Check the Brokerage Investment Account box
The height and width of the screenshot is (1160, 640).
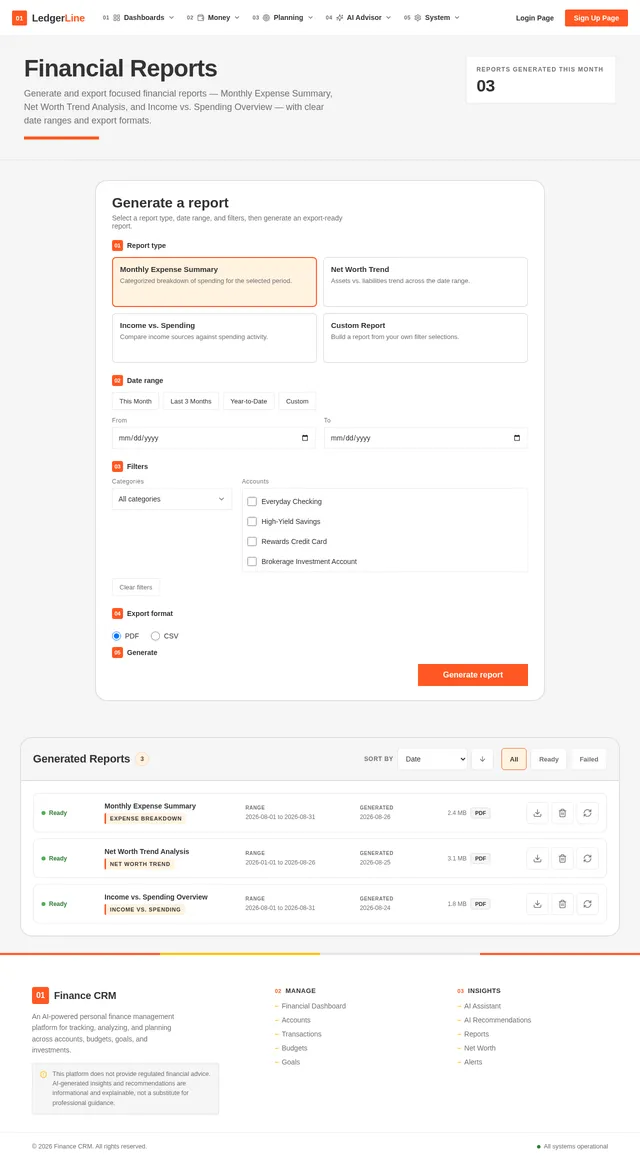point(252,562)
